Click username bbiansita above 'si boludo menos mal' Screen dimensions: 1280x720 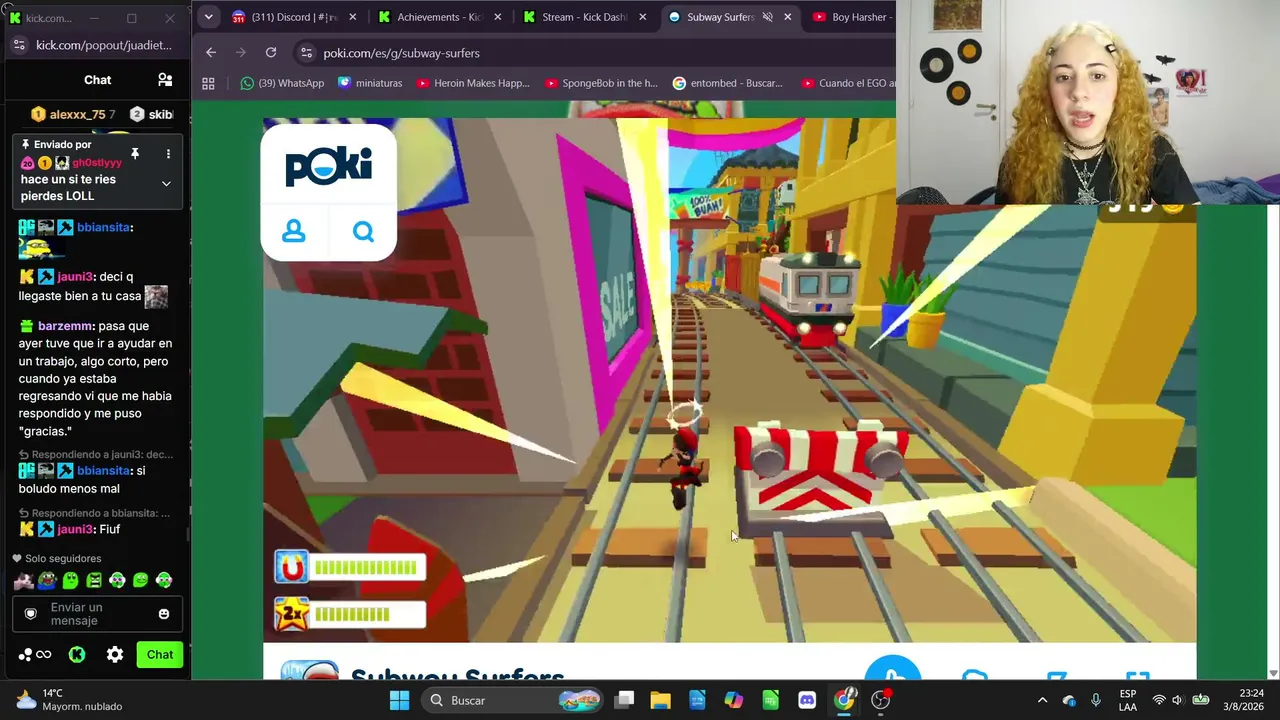pyautogui.click(x=103, y=470)
